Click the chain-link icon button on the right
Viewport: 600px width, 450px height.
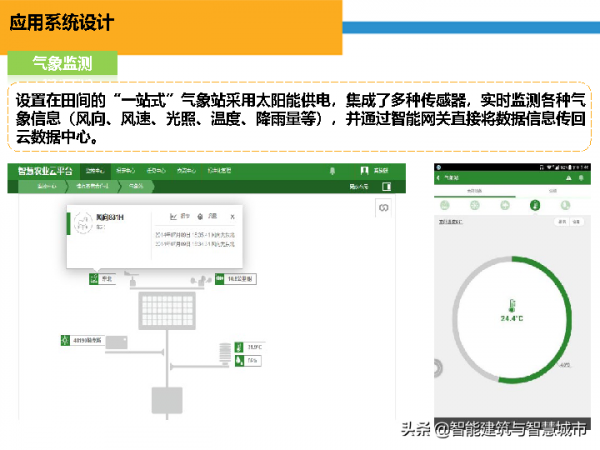[383, 208]
